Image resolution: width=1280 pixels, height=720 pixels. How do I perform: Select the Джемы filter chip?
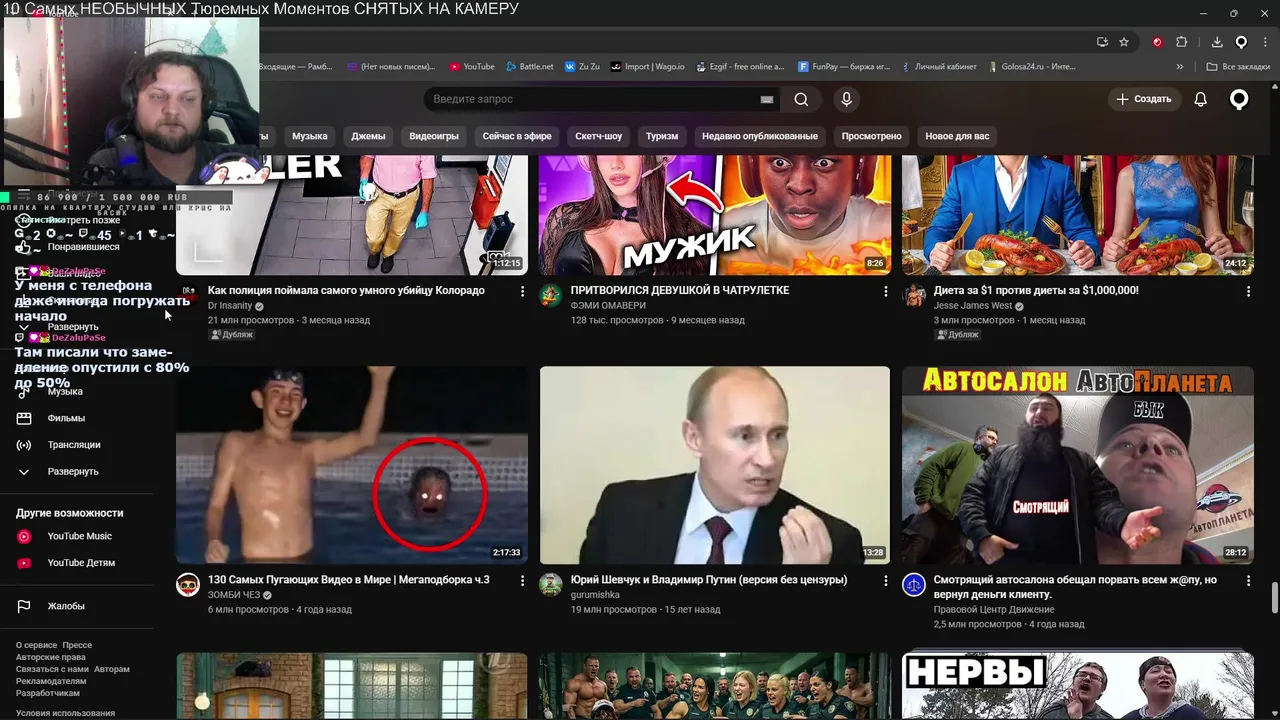368,136
